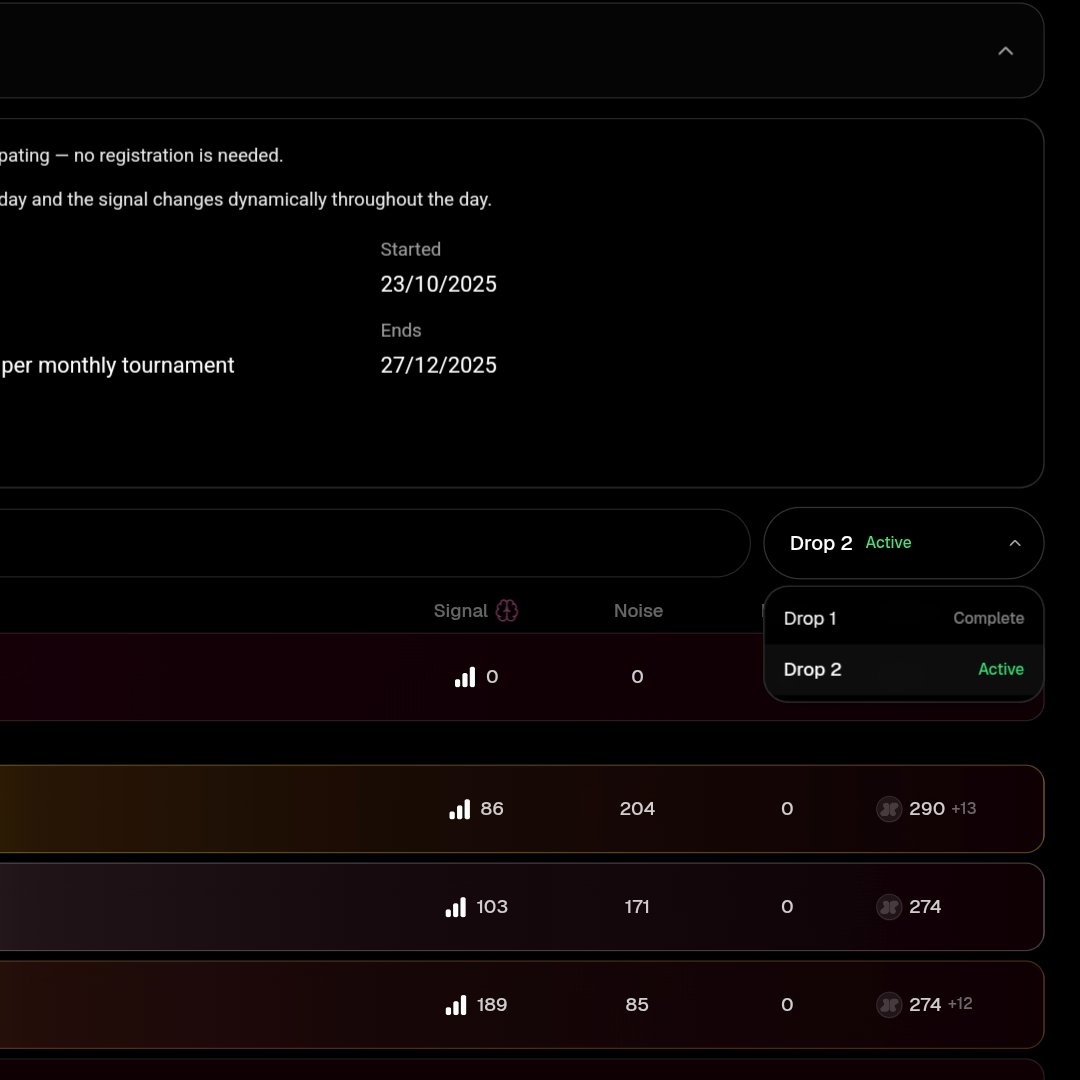Screen dimensions: 1080x1080
Task: Click the token icon beside the middle 274 score
Action: pos(888,907)
